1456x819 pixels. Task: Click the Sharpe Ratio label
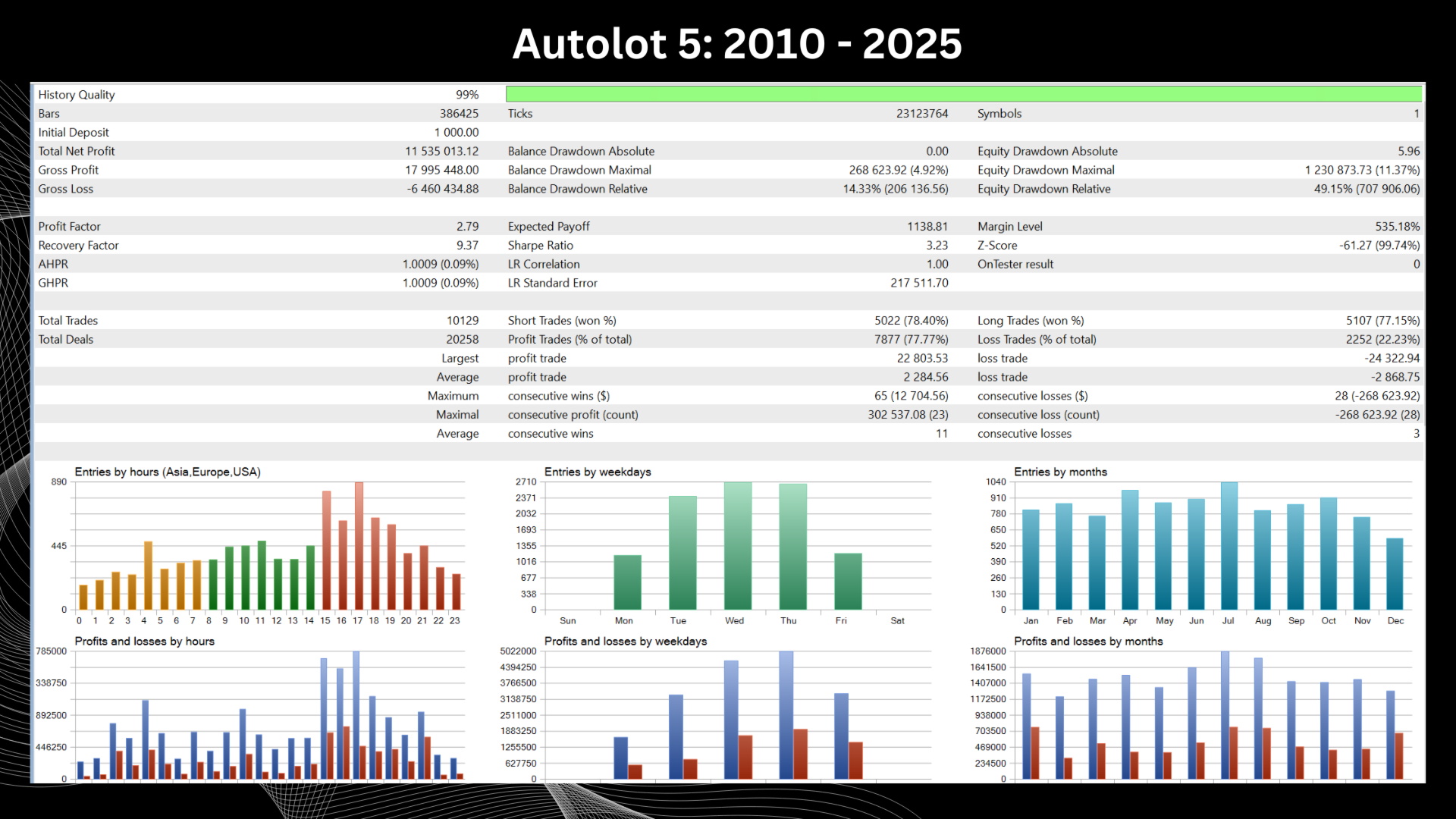point(540,245)
